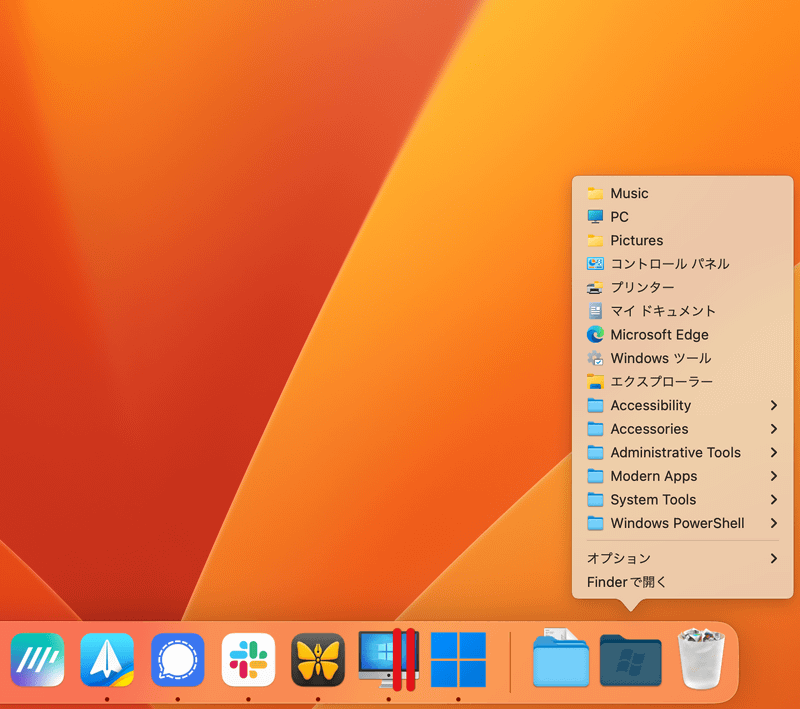800x709 pixels.
Task: Click the Pictures folder icon
Action: (595, 240)
